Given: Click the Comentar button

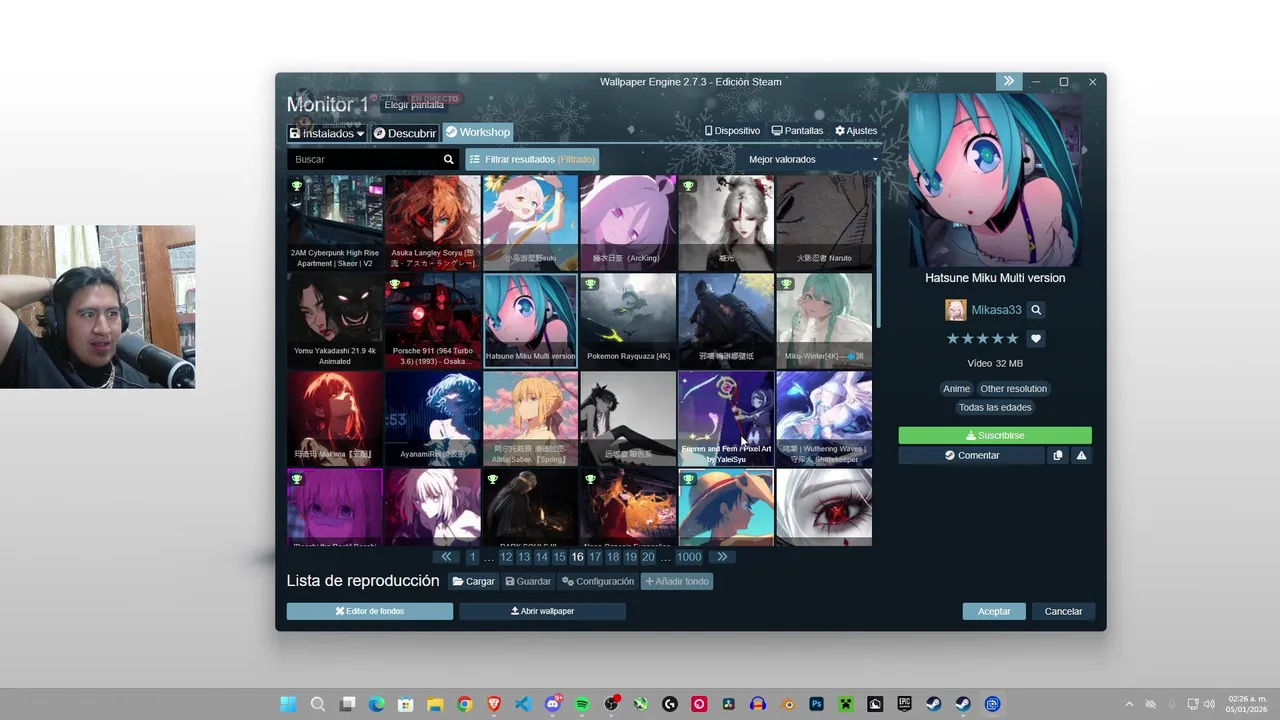Looking at the screenshot, I should pyautogui.click(x=972, y=455).
